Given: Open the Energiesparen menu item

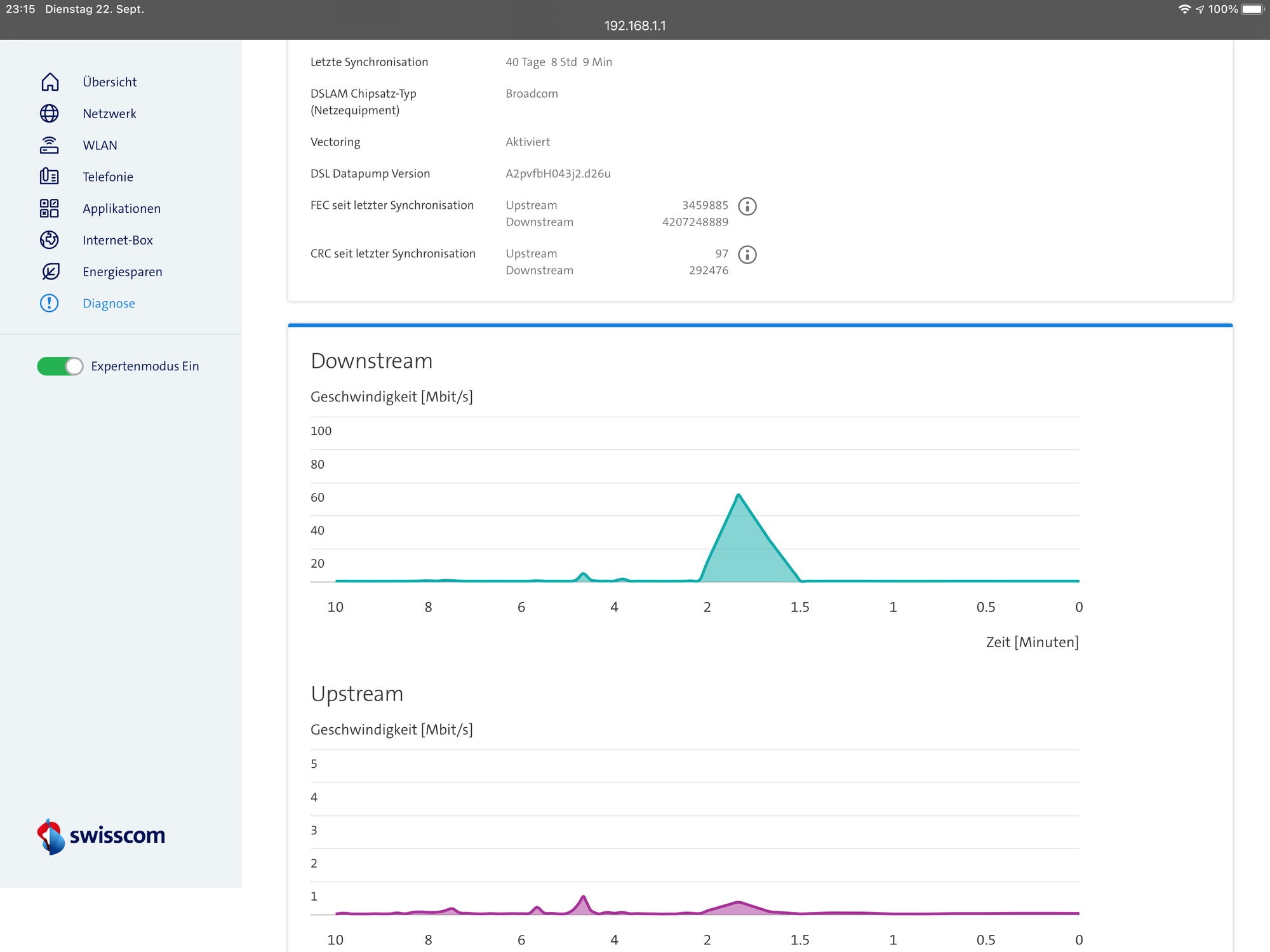Looking at the screenshot, I should pyautogui.click(x=123, y=272).
